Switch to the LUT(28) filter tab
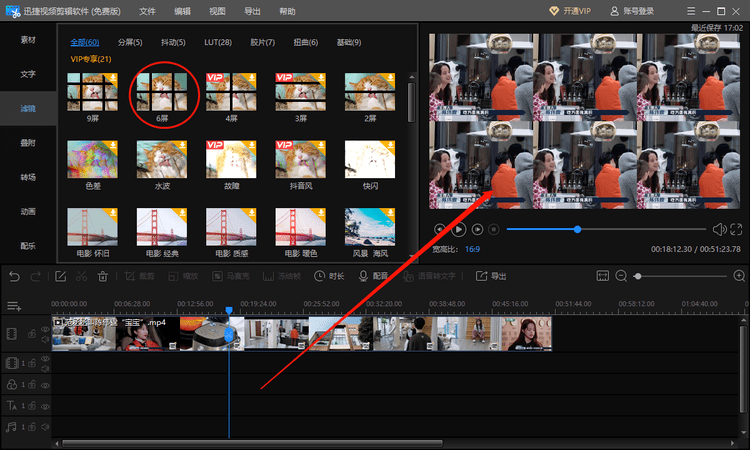 point(218,42)
